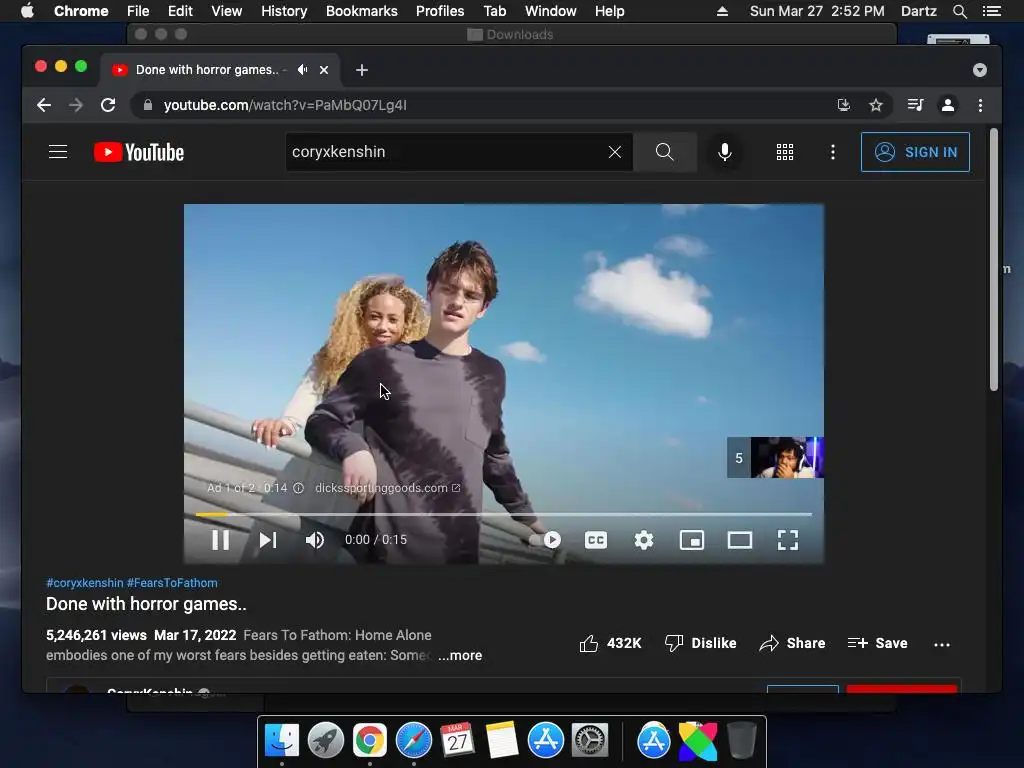This screenshot has width=1024, height=768.
Task: Select the Done with horror games tab
Action: click(x=219, y=70)
